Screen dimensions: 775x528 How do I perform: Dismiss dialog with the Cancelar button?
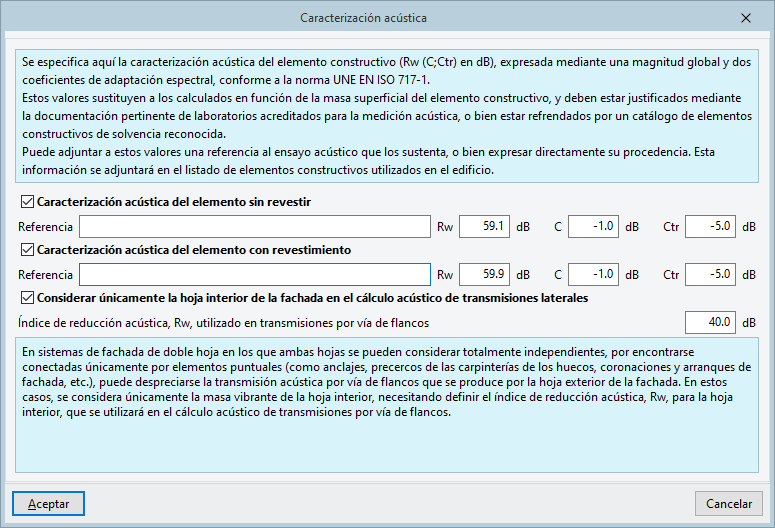click(x=729, y=503)
